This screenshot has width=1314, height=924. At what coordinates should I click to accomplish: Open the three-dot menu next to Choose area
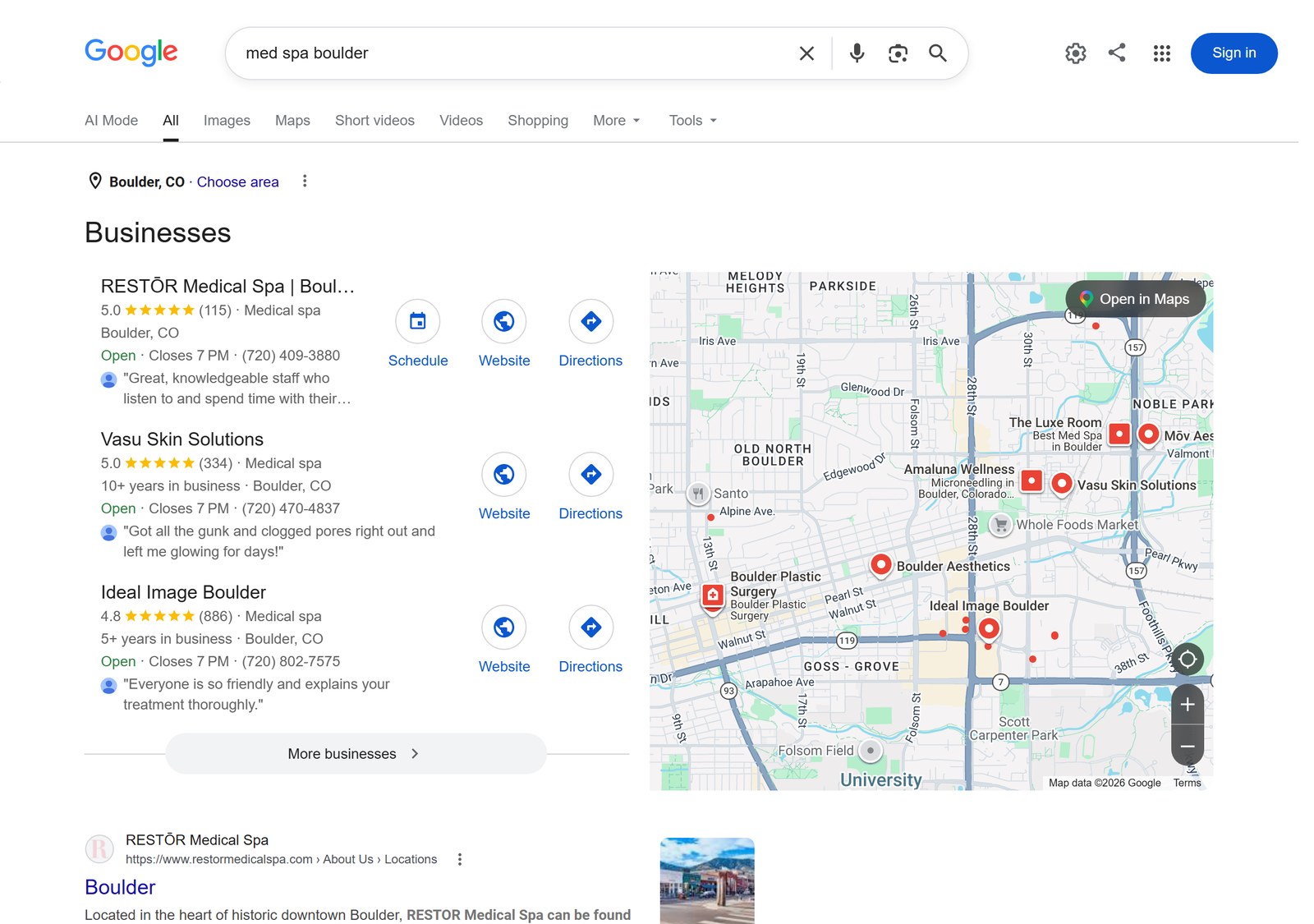(305, 181)
